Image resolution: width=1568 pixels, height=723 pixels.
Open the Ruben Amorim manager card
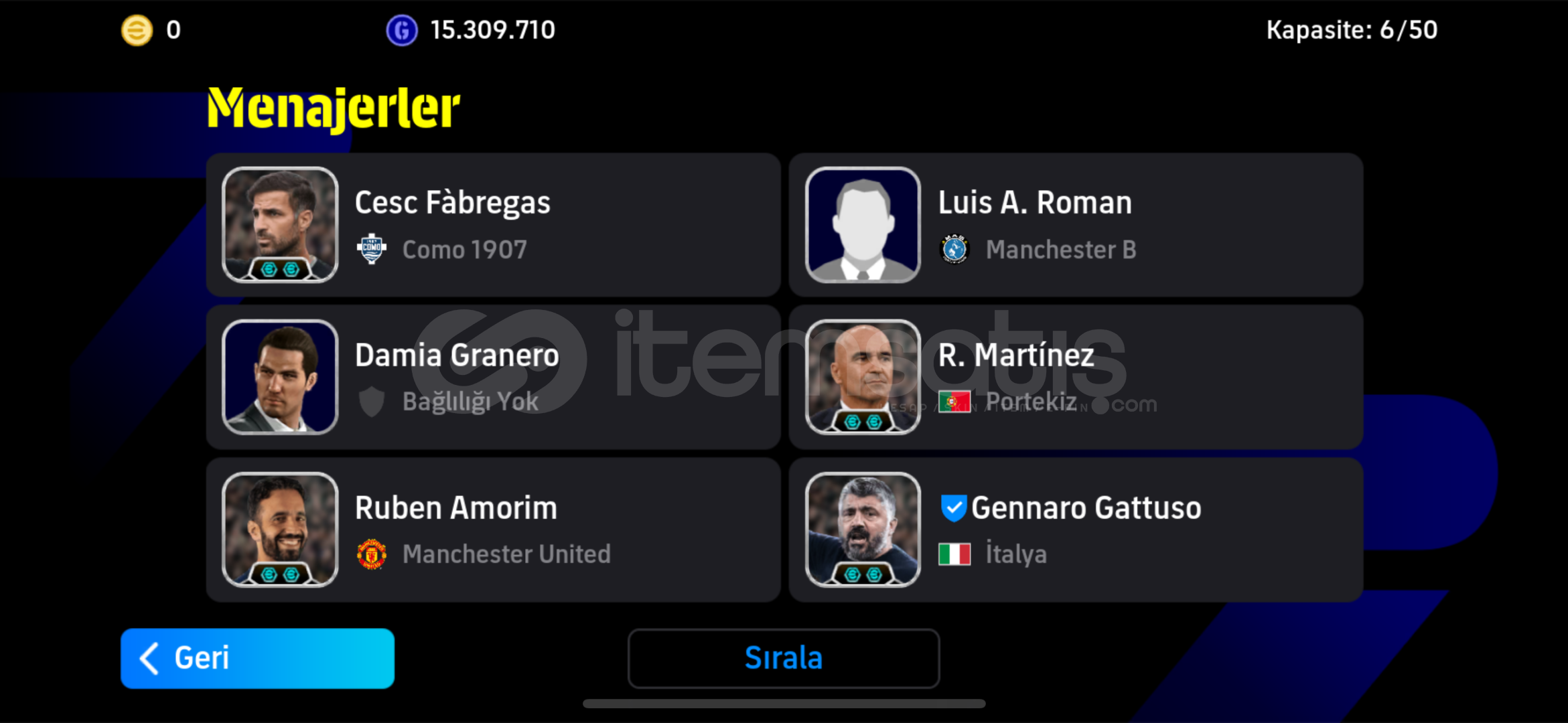(494, 530)
